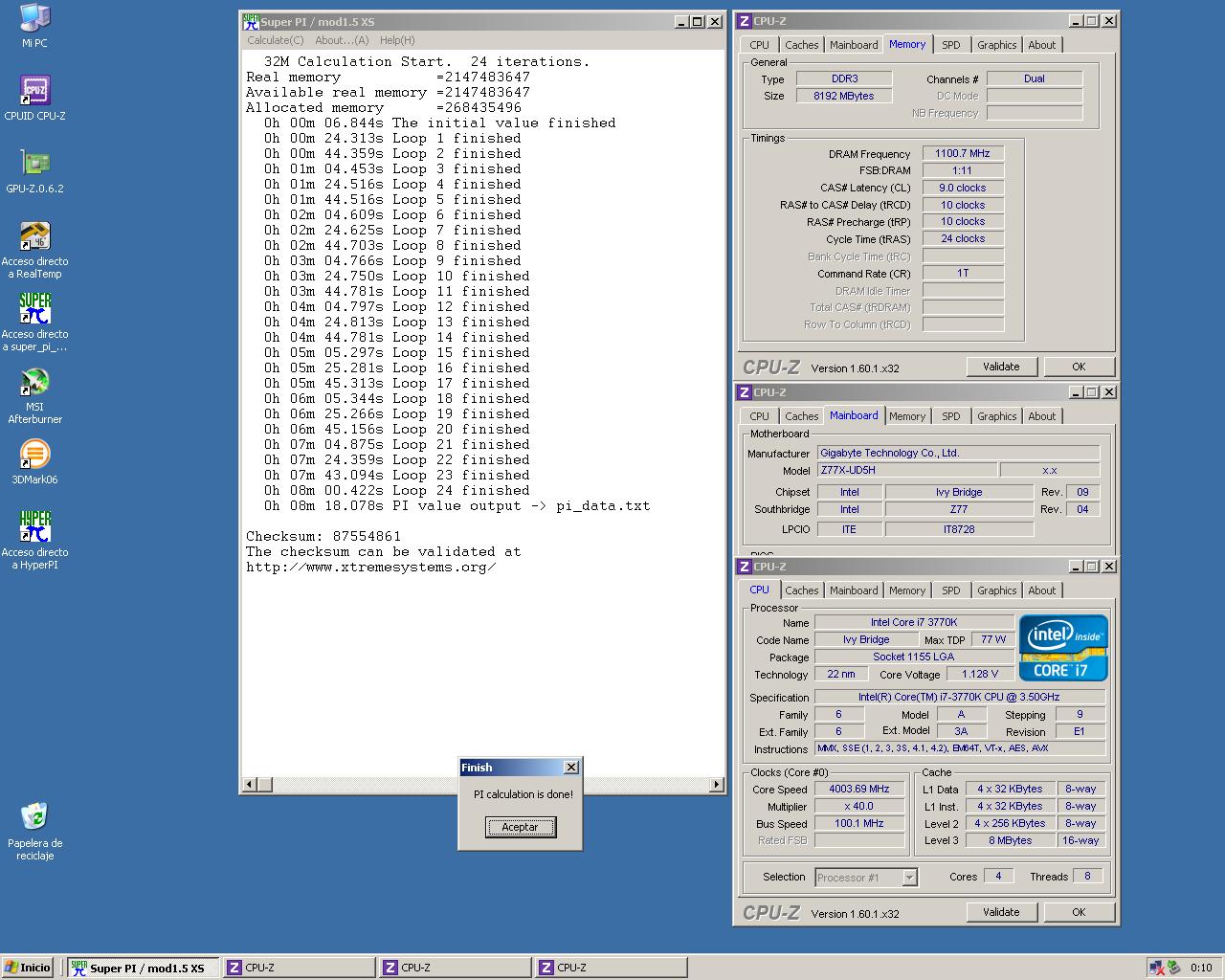Click the Inicio start button
This screenshot has width=1225, height=980.
27,968
